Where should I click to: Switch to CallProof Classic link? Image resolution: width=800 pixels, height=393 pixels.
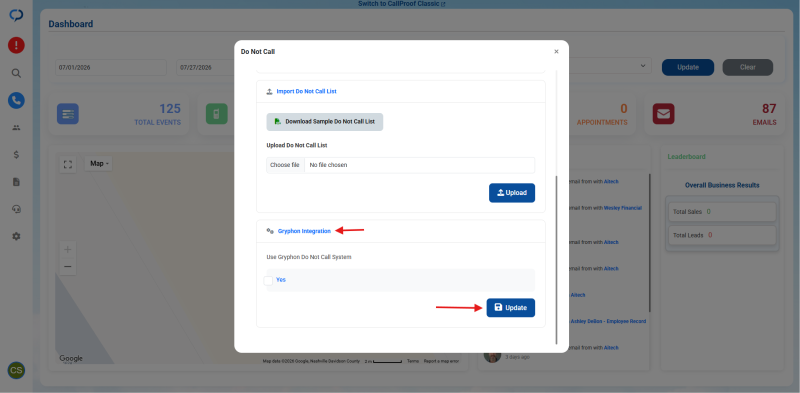point(402,4)
